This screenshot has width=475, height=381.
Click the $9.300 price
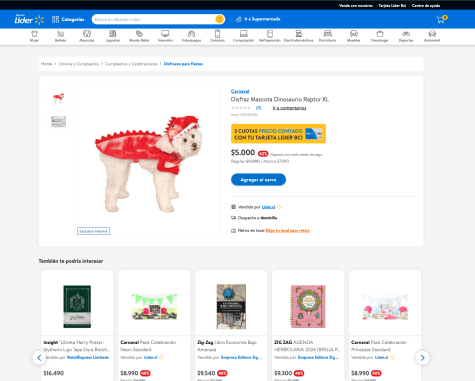point(283,373)
